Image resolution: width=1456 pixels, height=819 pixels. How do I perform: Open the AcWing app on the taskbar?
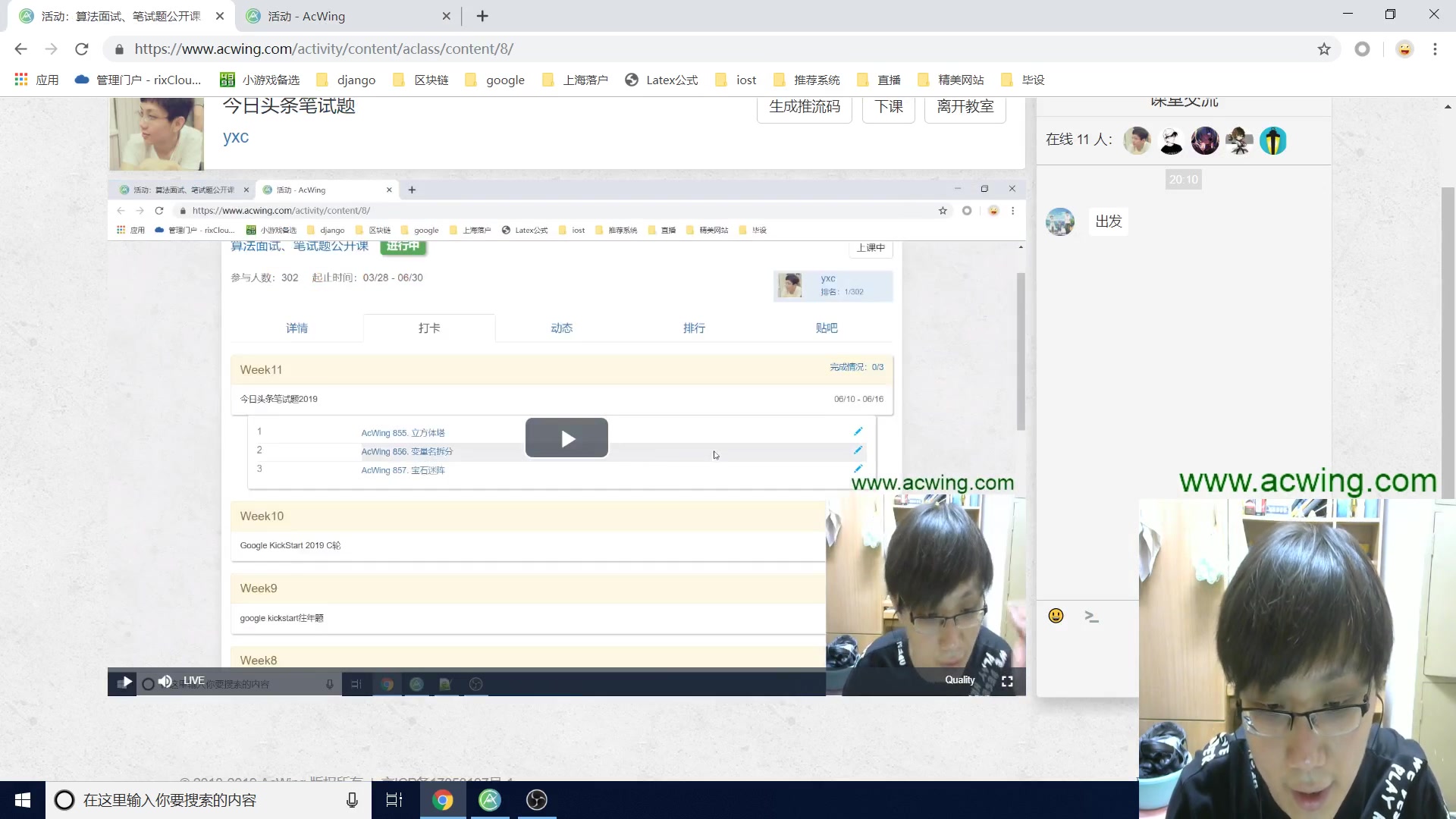[x=490, y=800]
